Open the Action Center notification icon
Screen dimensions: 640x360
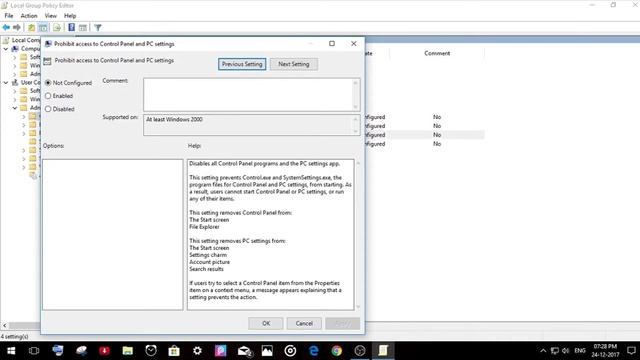click(631, 351)
